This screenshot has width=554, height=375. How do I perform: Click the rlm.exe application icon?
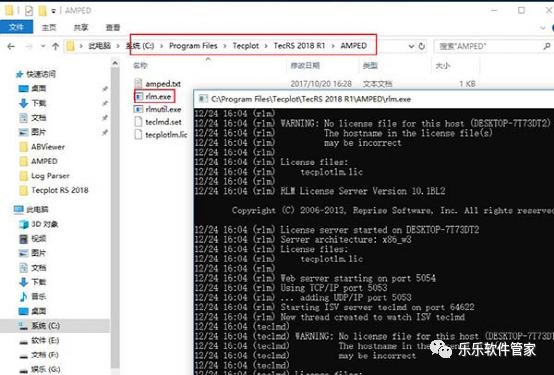pyautogui.click(x=139, y=96)
